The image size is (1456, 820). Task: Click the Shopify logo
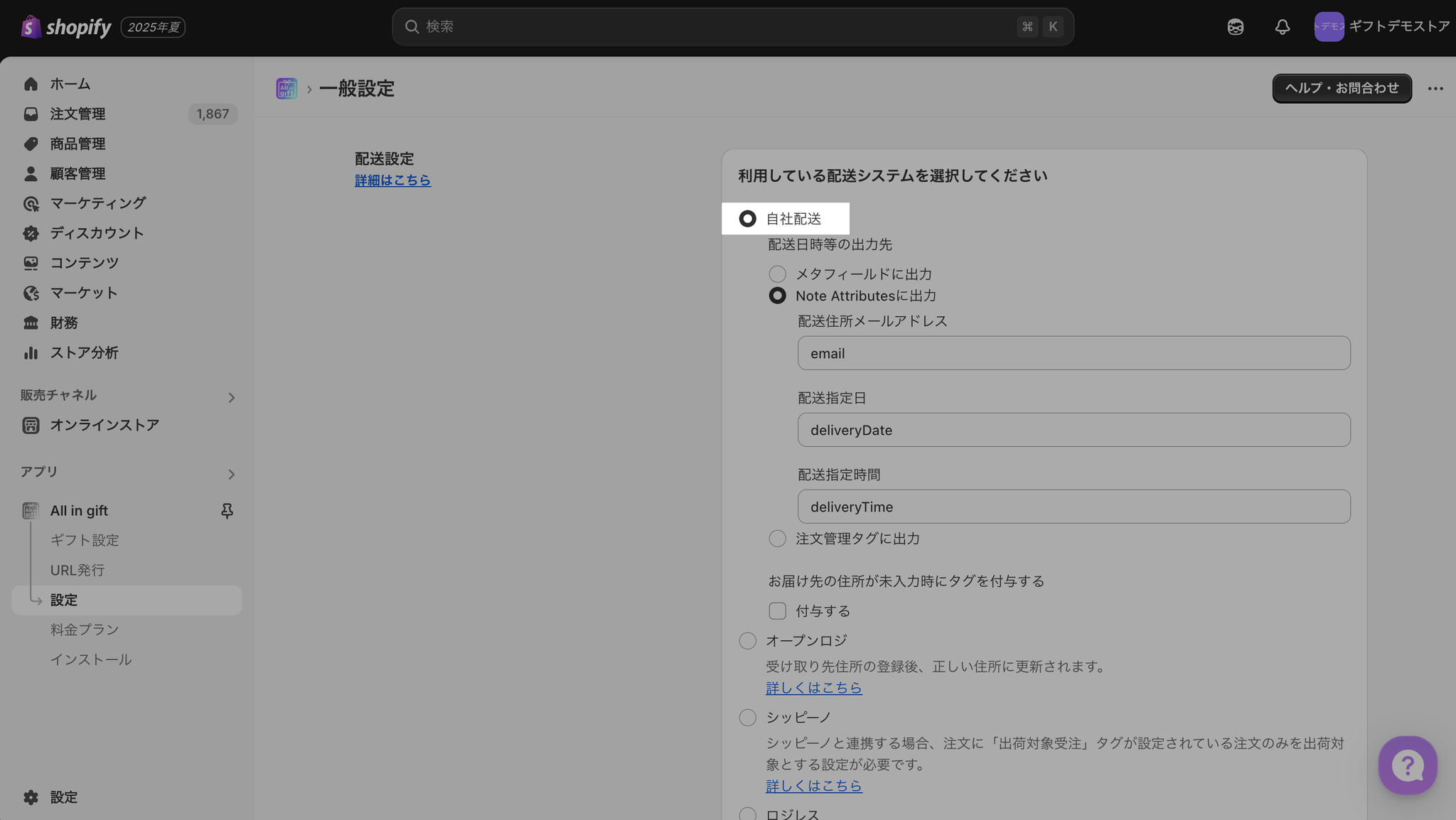pos(66,27)
